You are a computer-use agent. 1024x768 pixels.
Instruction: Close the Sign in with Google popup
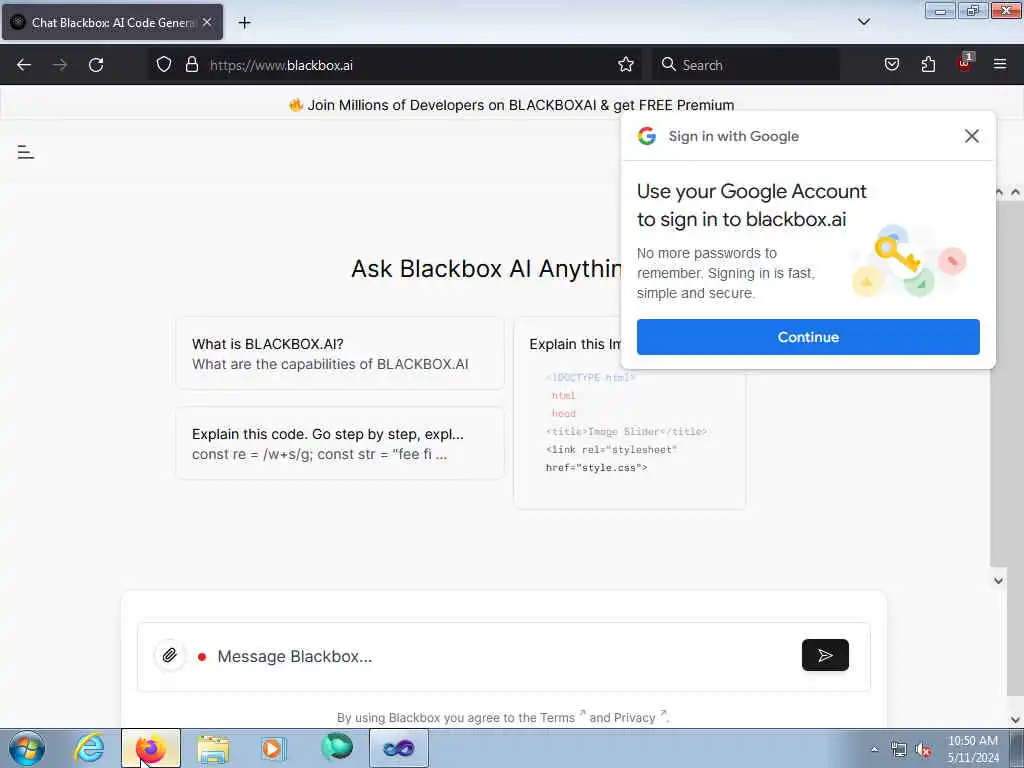(x=972, y=136)
